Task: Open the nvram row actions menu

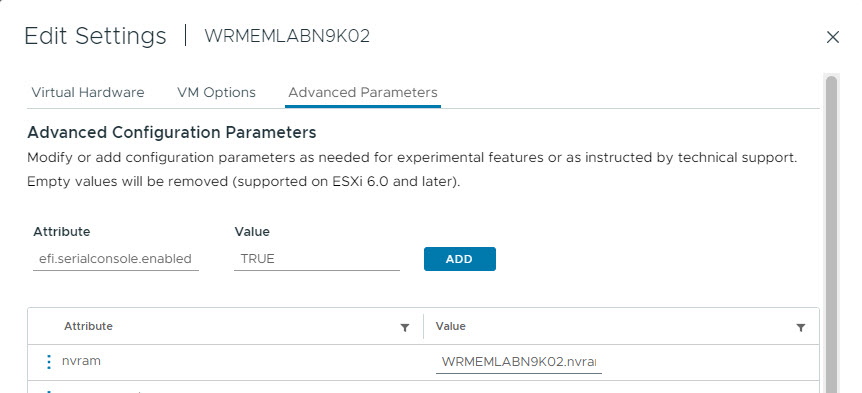Action: (x=48, y=362)
